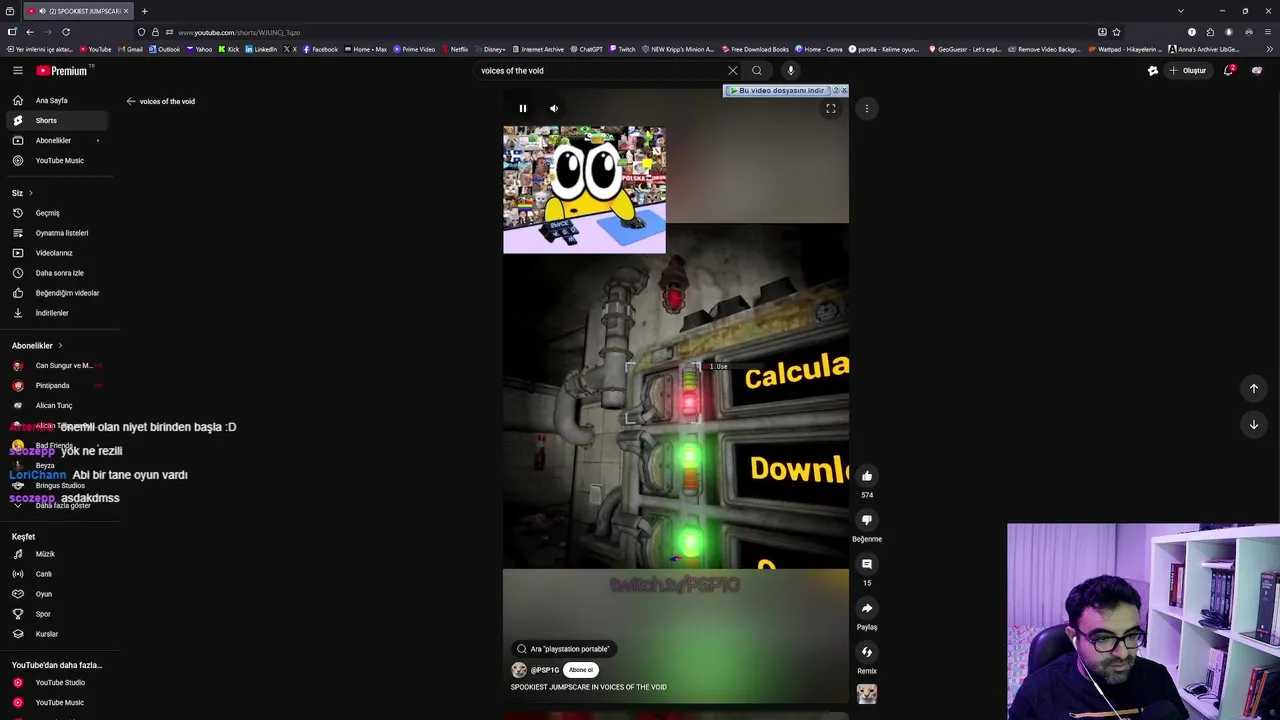1280x720 pixels.
Task: Open Müzik under Keşfet
Action: 57,554
